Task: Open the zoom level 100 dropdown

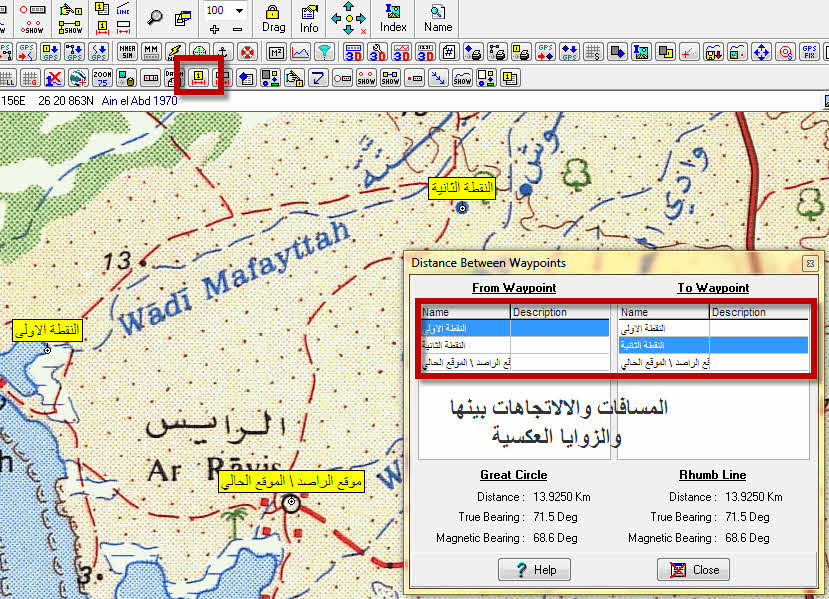Action: coord(239,11)
